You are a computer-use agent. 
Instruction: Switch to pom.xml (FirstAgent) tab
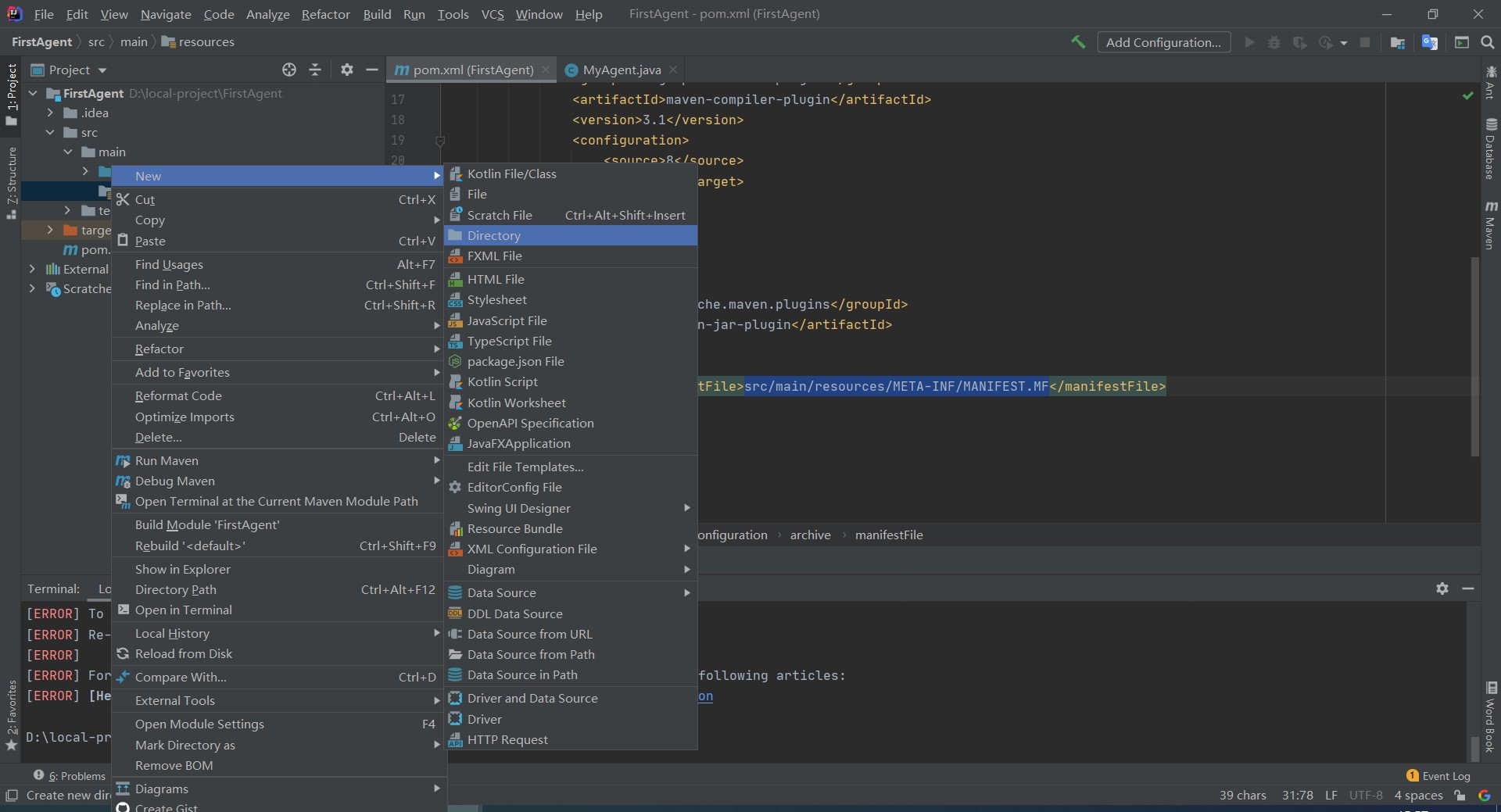tap(473, 70)
